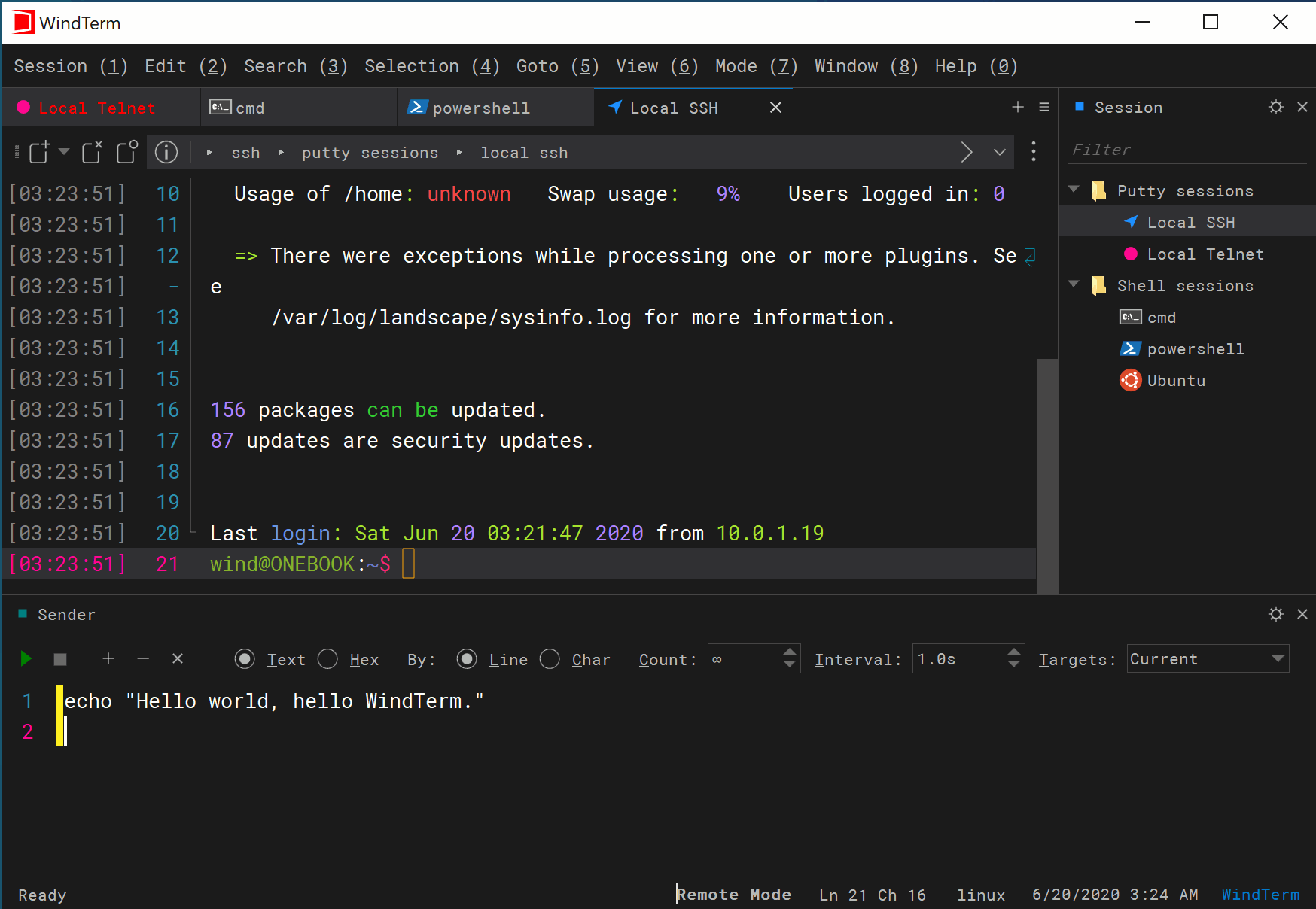The image size is (1316, 909).
Task: Open Session panel settings gear
Action: point(1275,107)
